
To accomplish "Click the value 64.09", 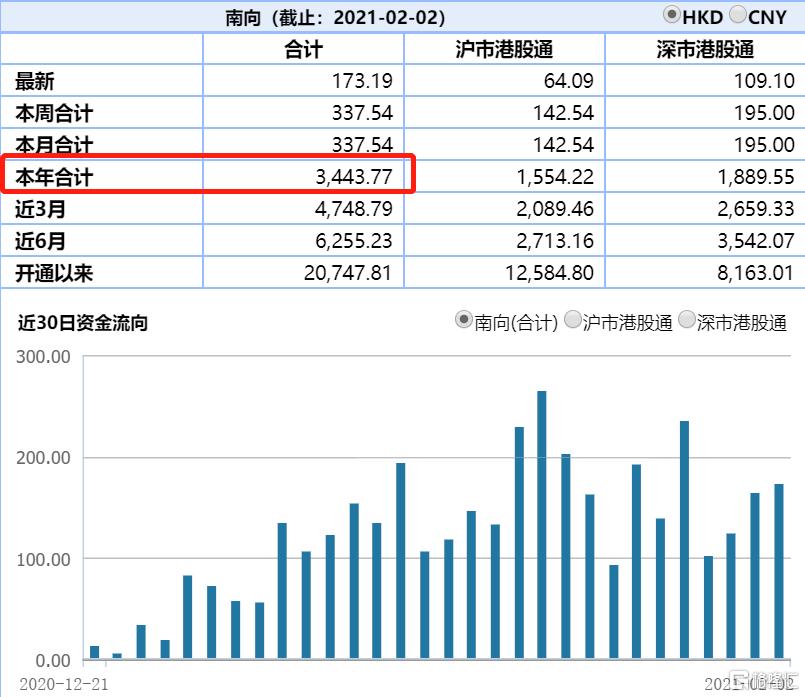I will point(568,81).
